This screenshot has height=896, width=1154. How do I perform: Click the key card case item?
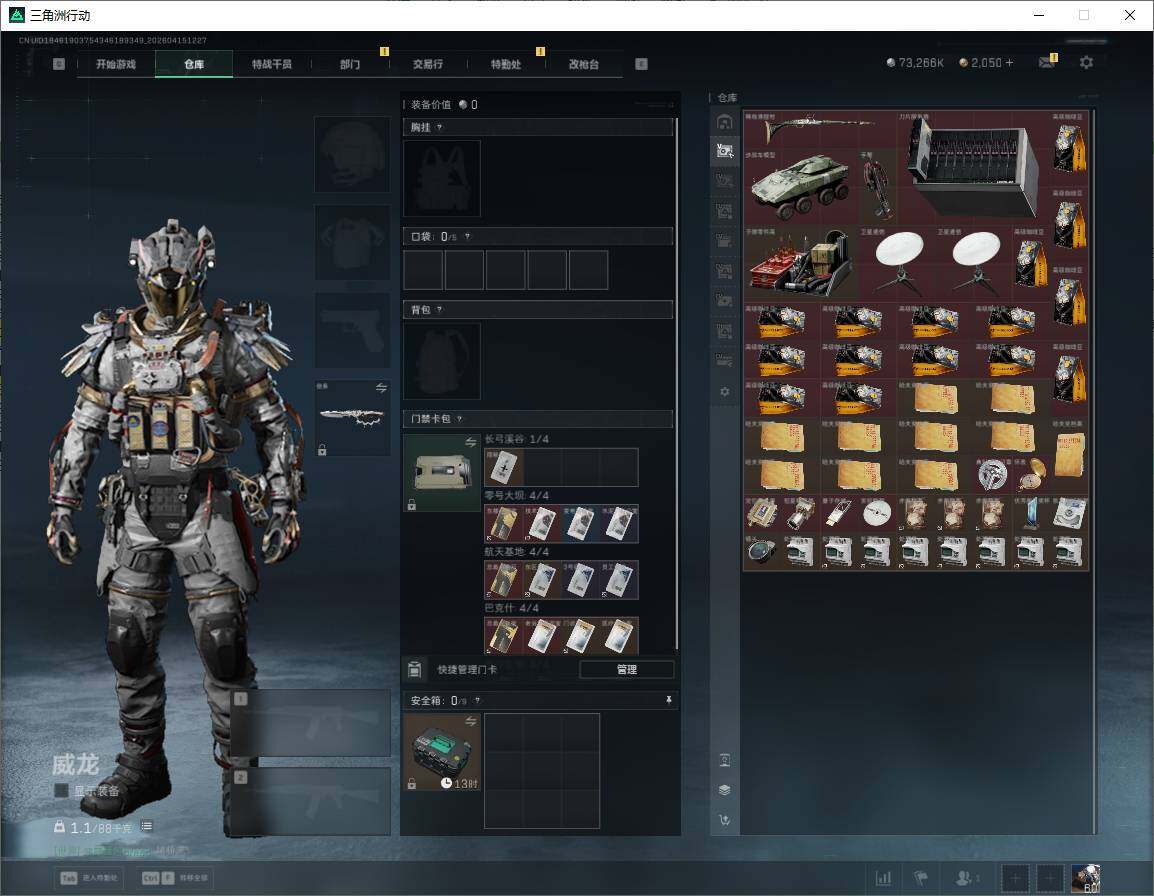[442, 473]
